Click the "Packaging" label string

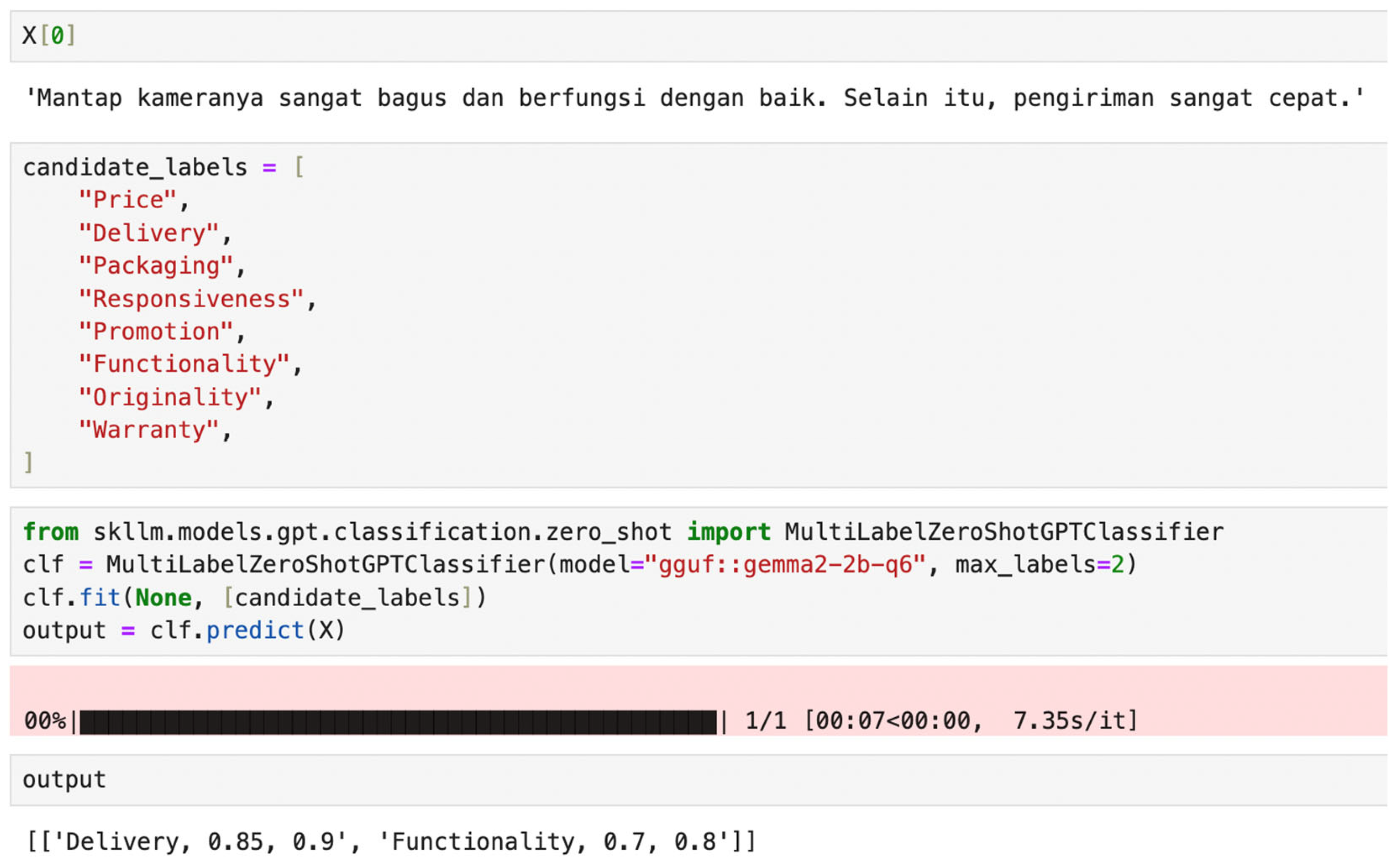tap(156, 266)
